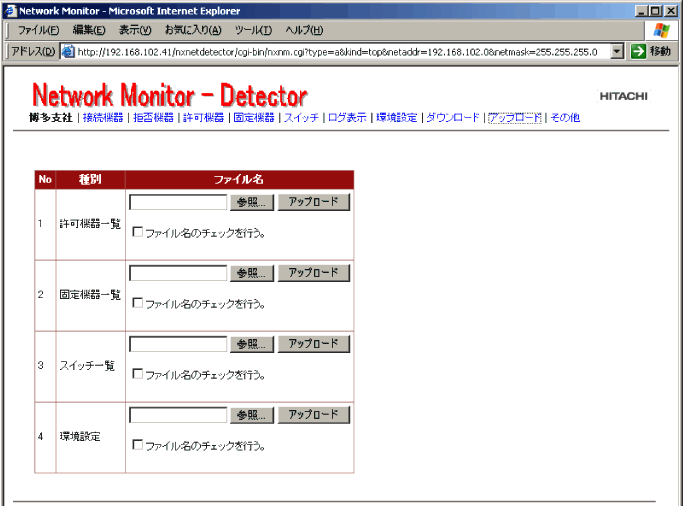Open the ログ表示 link

pyautogui.click(x=347, y=118)
